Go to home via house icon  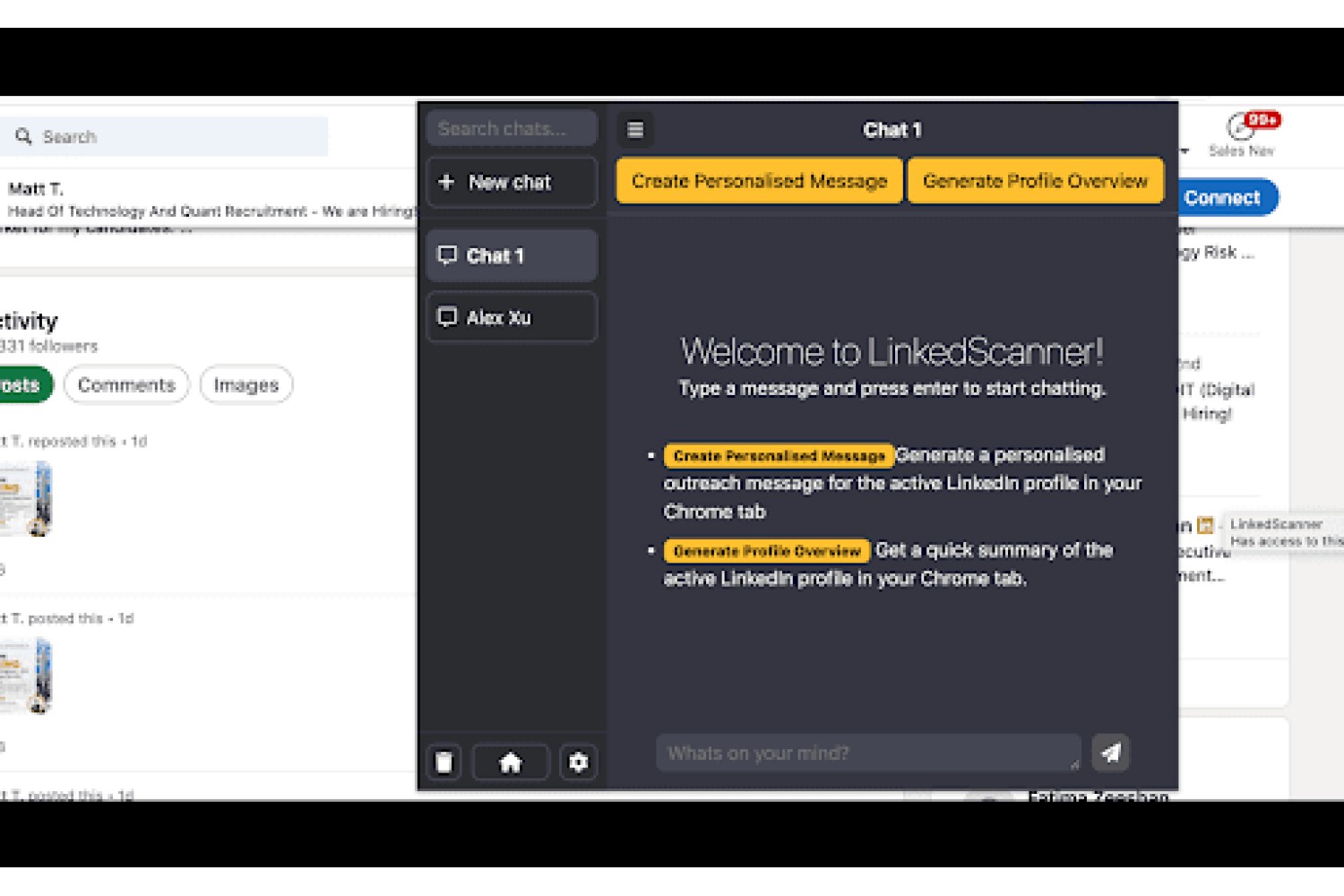point(511,762)
